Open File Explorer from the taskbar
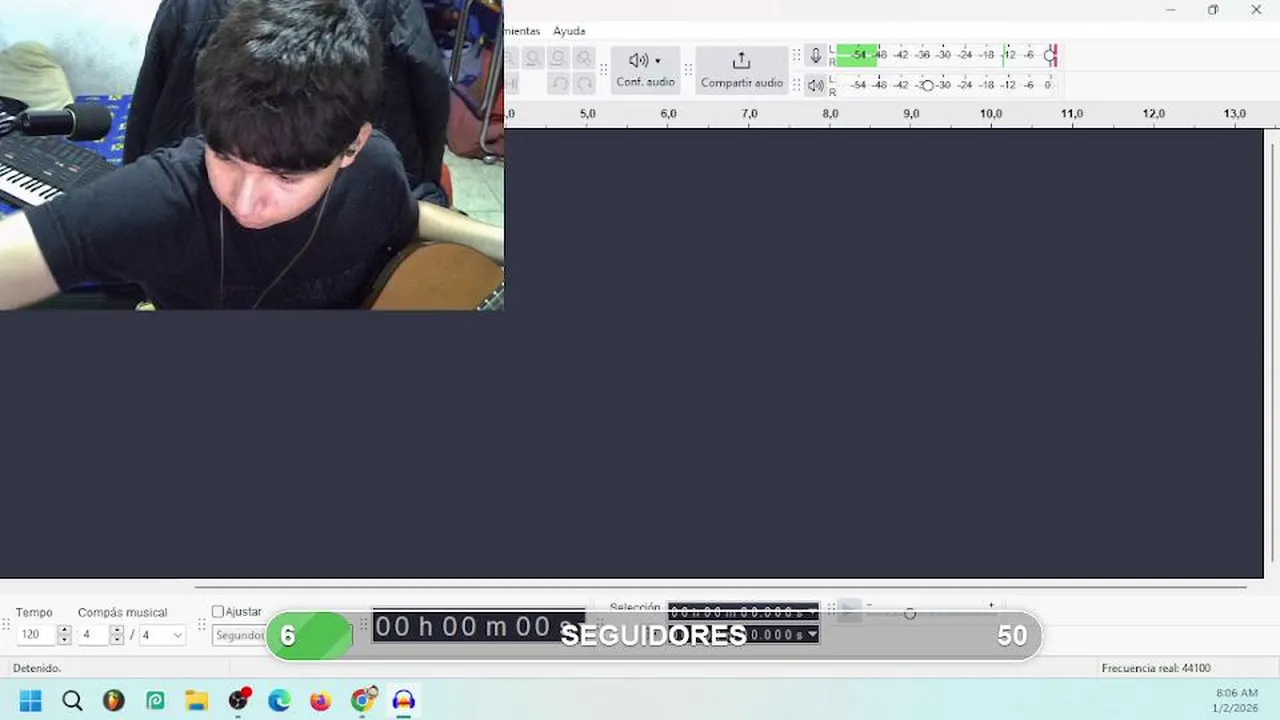The width and height of the screenshot is (1280, 720). 196,701
